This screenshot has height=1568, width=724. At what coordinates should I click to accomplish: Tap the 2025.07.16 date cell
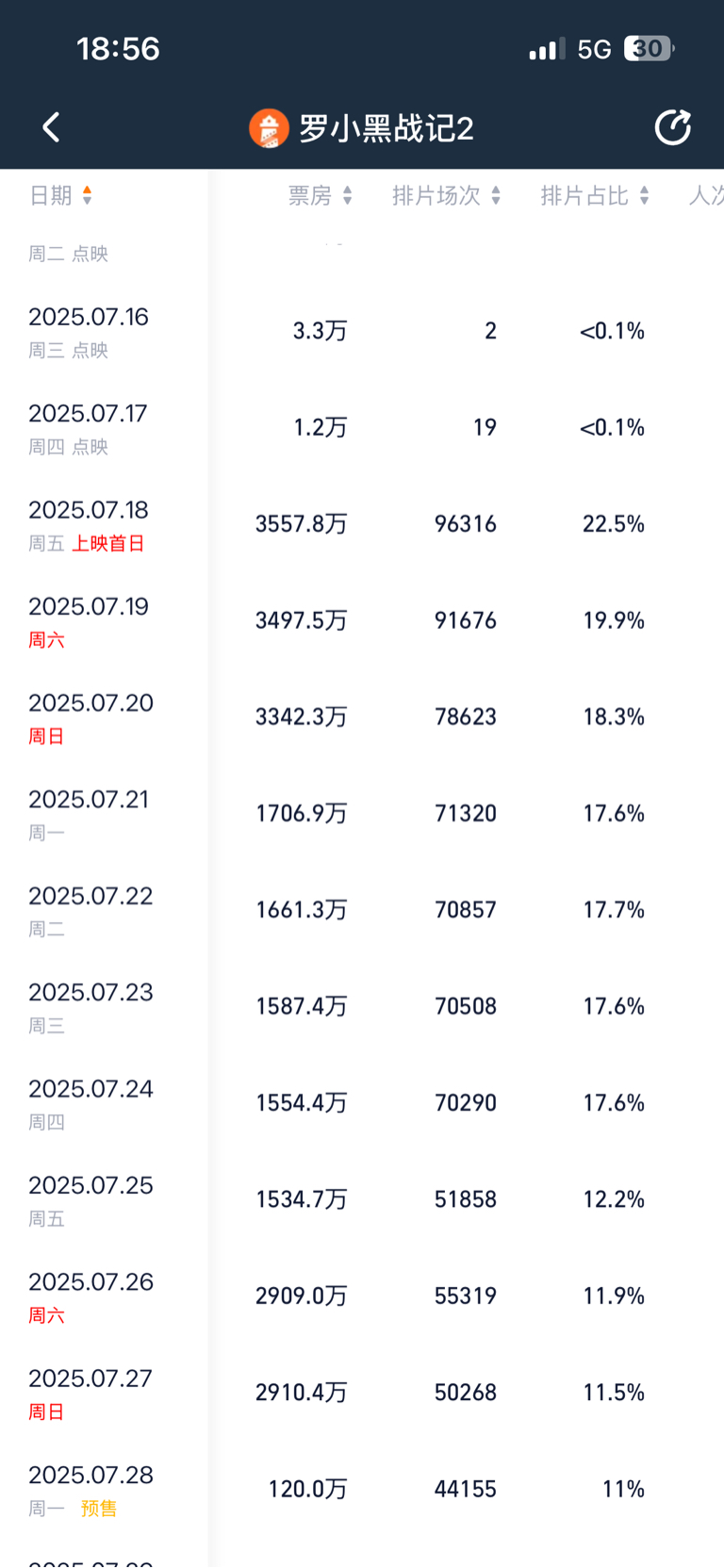point(89,317)
